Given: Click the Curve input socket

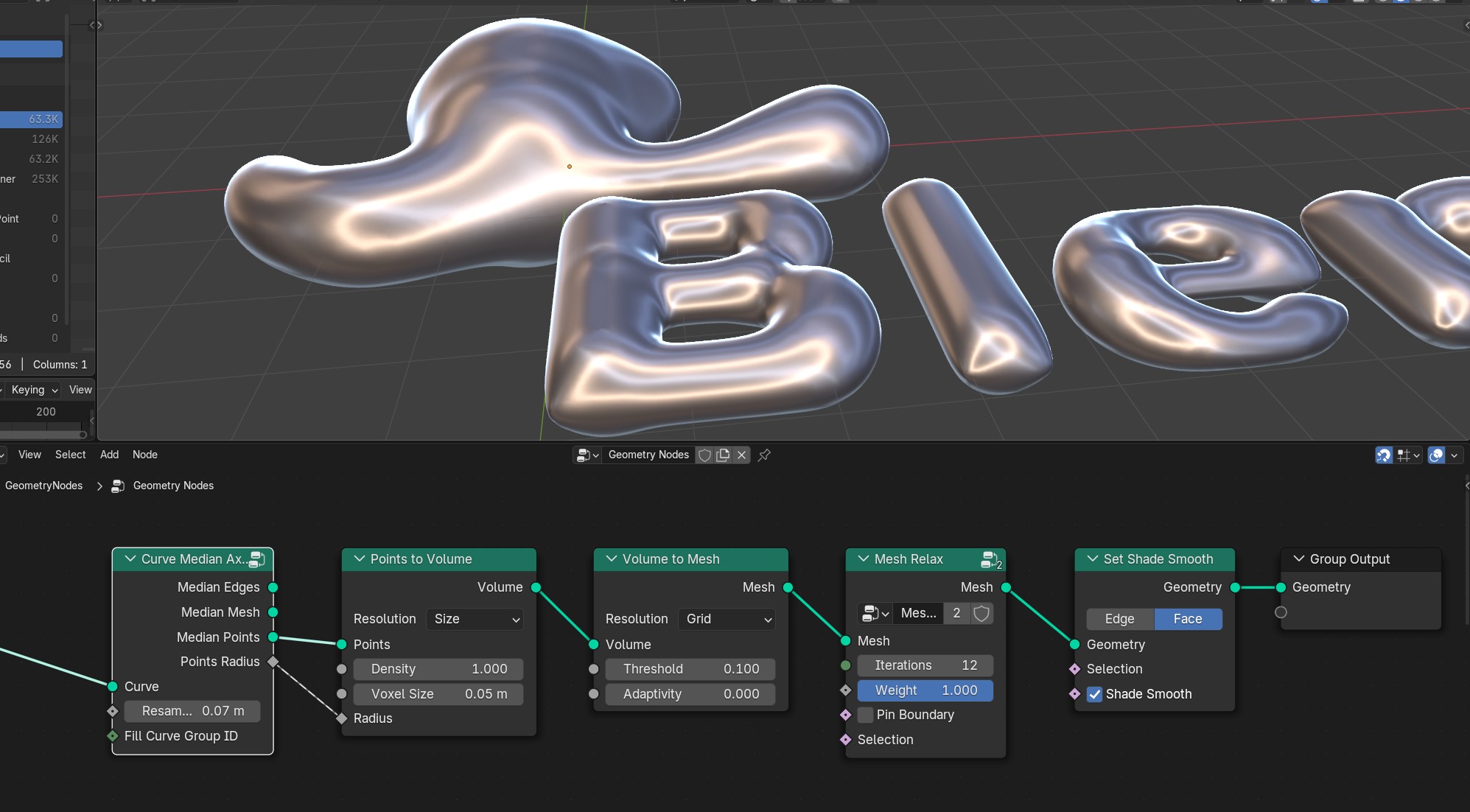Looking at the screenshot, I should tap(113, 687).
